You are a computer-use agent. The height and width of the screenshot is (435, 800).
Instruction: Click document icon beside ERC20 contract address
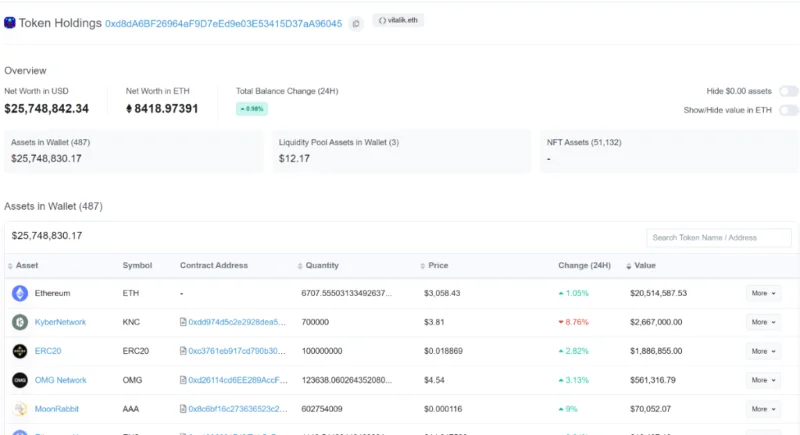coord(183,351)
